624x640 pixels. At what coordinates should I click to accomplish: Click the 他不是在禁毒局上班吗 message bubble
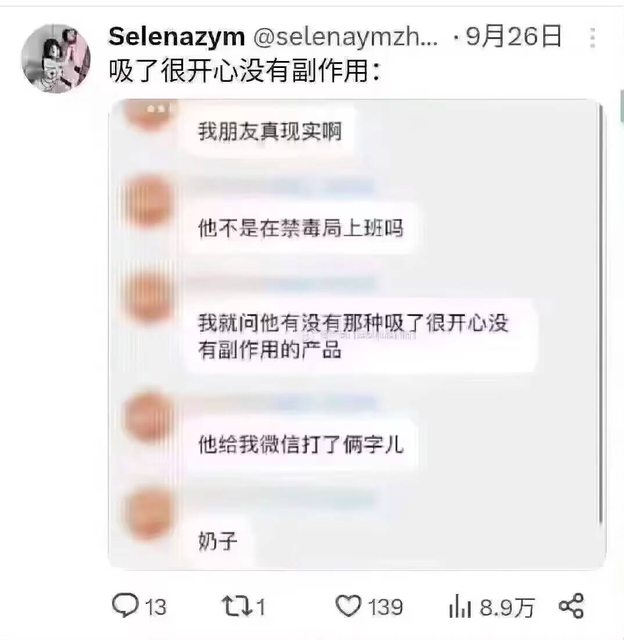pyautogui.click(x=301, y=228)
